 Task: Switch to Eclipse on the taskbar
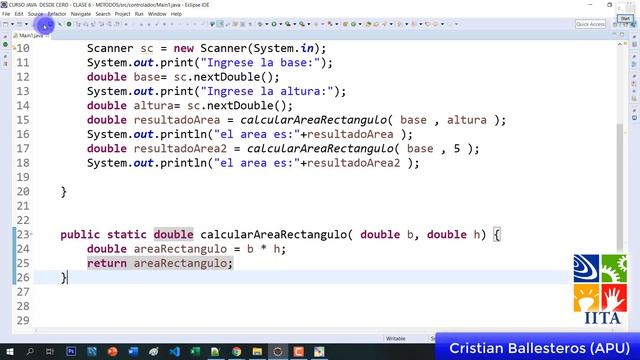click(x=278, y=351)
